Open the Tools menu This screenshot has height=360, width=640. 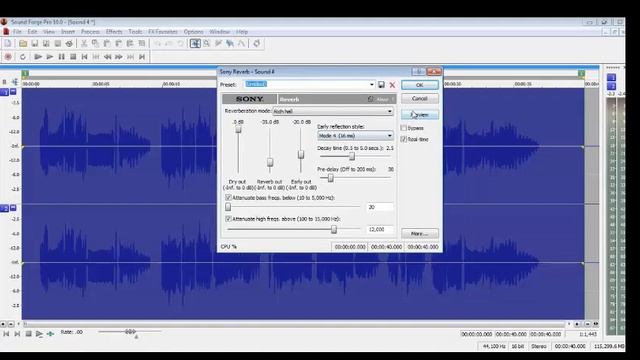pyautogui.click(x=135, y=31)
